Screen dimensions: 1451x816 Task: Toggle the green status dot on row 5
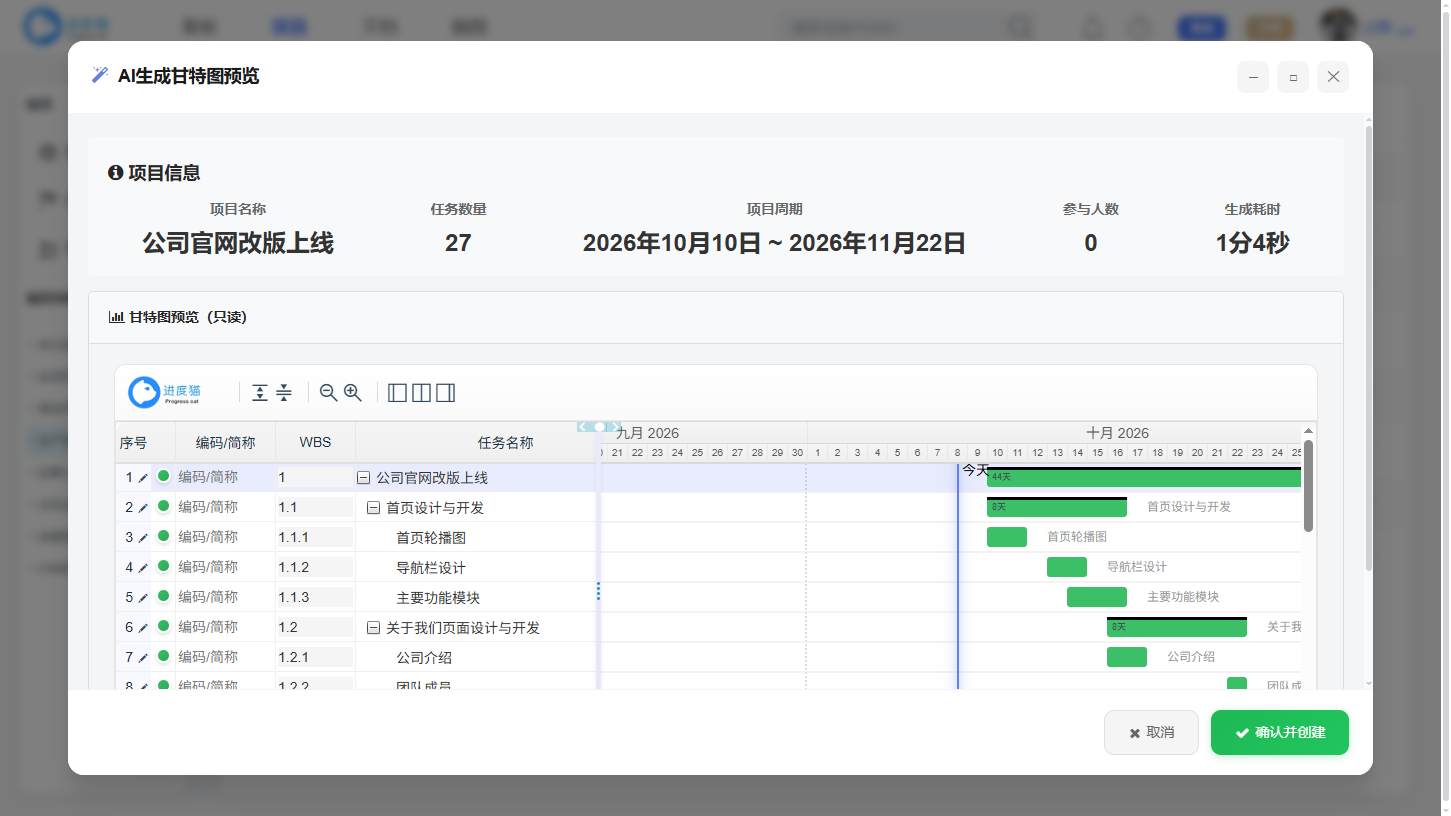[163, 596]
